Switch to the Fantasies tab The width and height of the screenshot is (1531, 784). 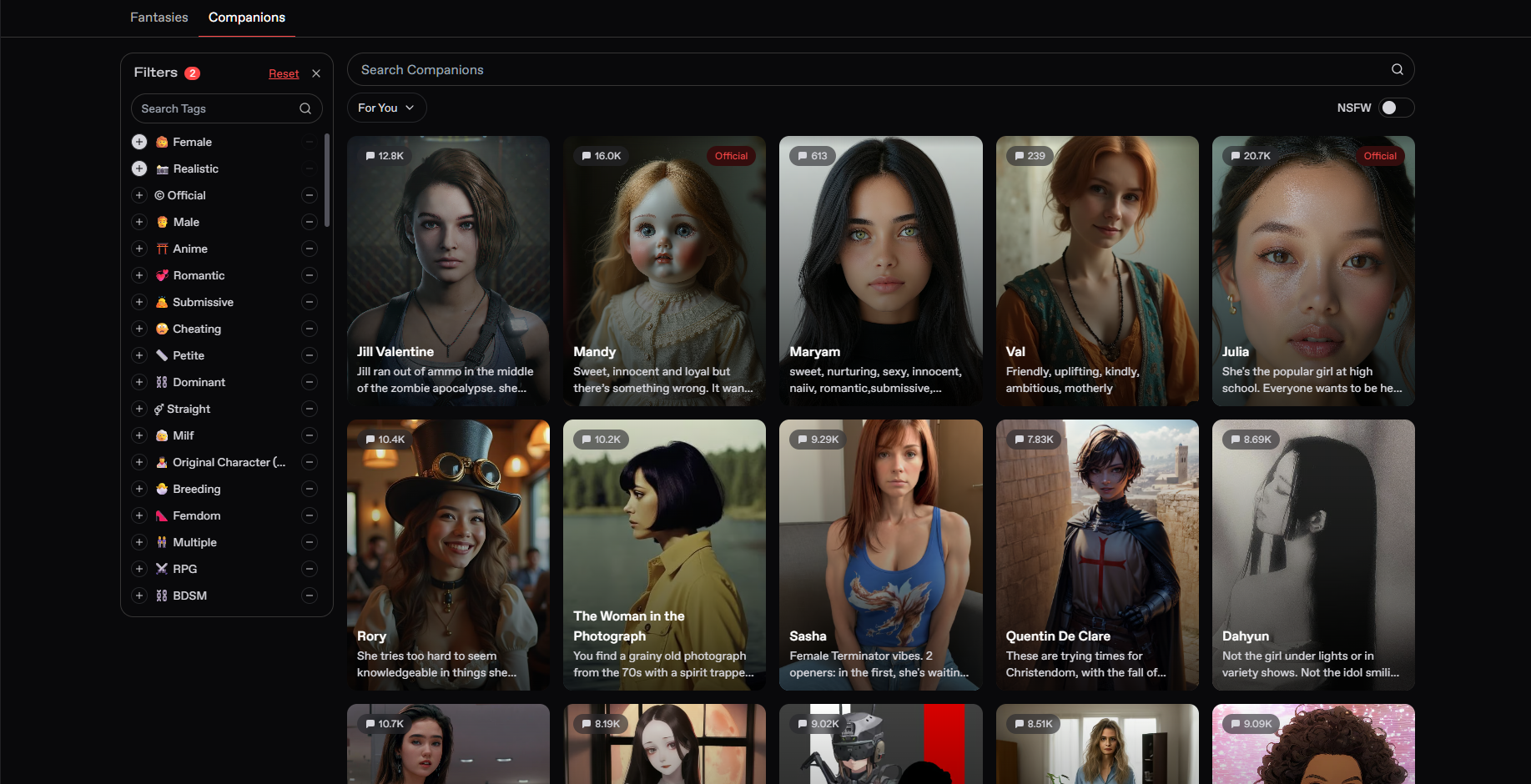tap(159, 18)
